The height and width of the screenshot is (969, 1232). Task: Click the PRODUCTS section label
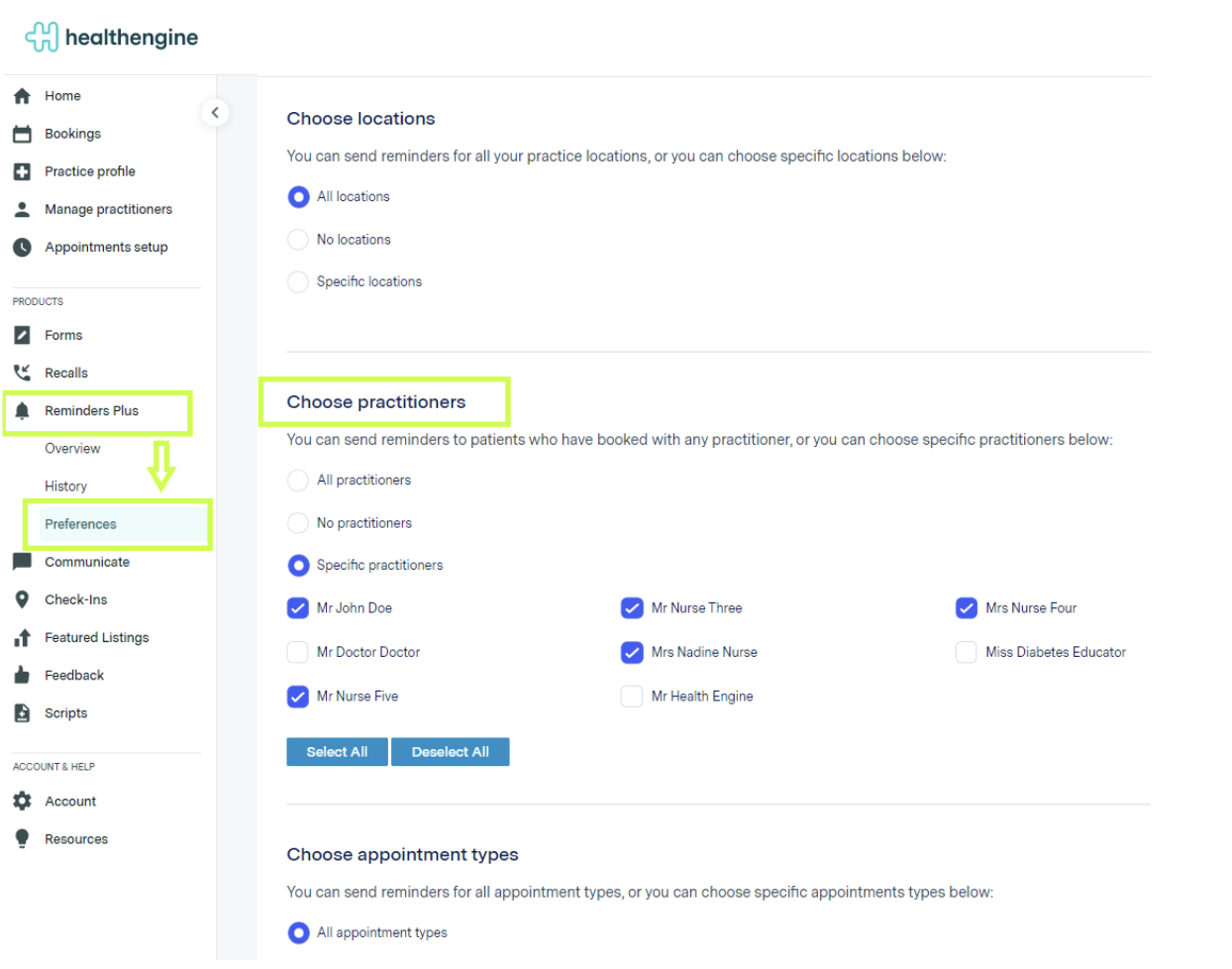pos(38,301)
